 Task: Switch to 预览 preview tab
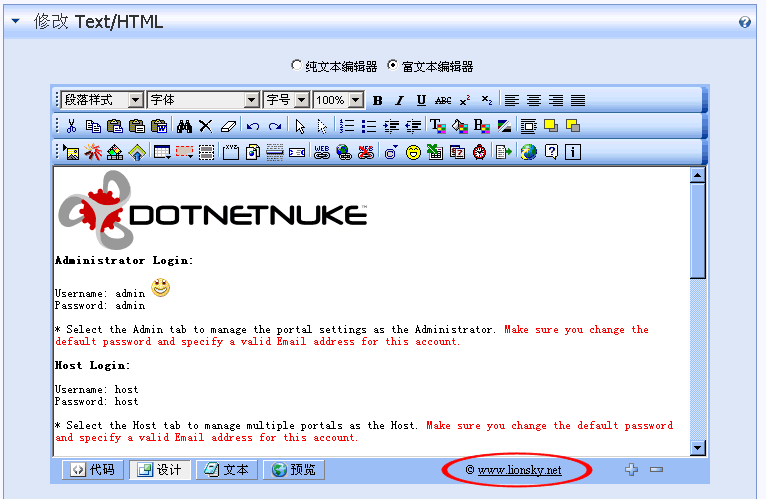[x=294, y=470]
